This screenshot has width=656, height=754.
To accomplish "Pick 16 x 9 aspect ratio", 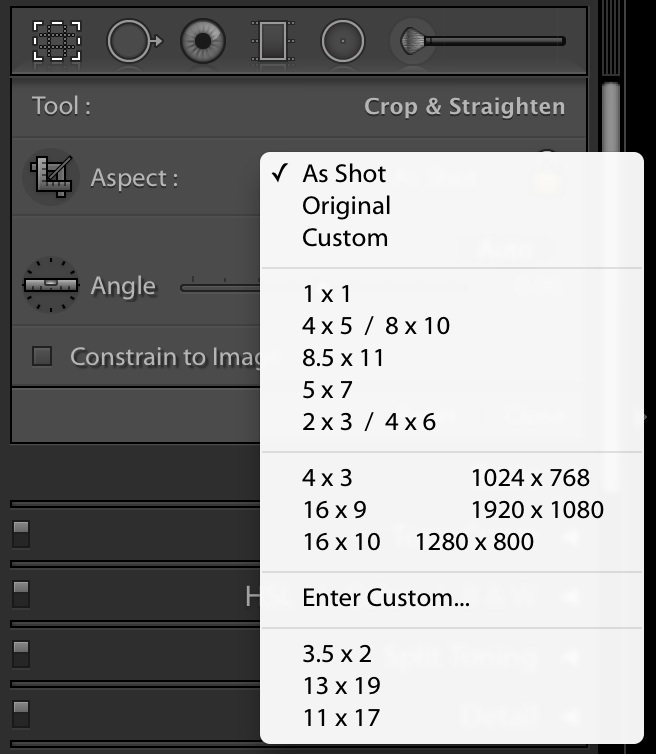I will [x=334, y=510].
